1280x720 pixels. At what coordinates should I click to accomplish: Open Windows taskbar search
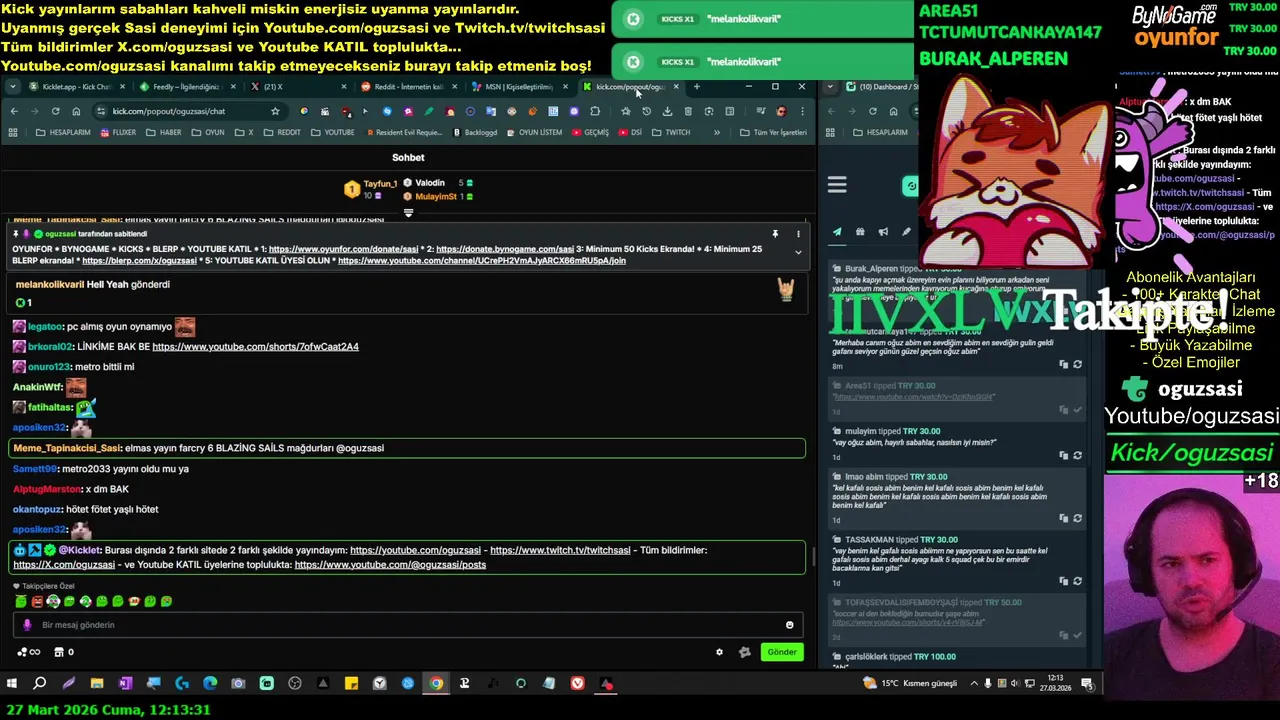40,684
